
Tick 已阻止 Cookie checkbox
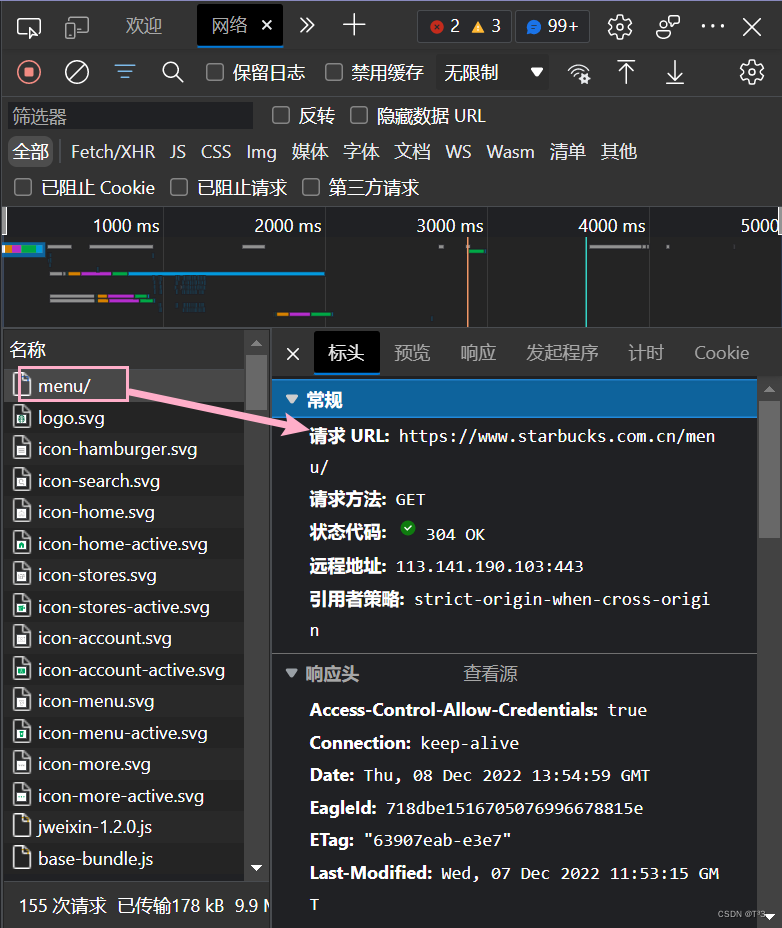pyautogui.click(x=22, y=188)
